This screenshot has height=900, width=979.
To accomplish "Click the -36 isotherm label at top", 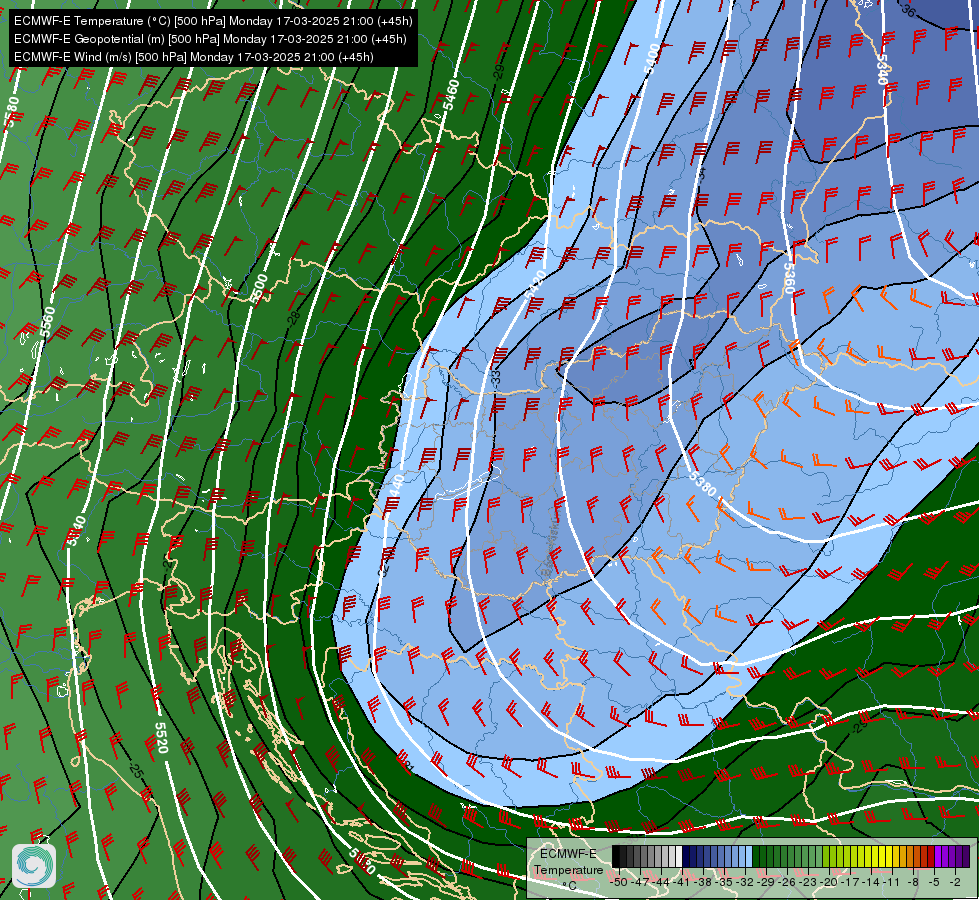I will click(x=908, y=11).
